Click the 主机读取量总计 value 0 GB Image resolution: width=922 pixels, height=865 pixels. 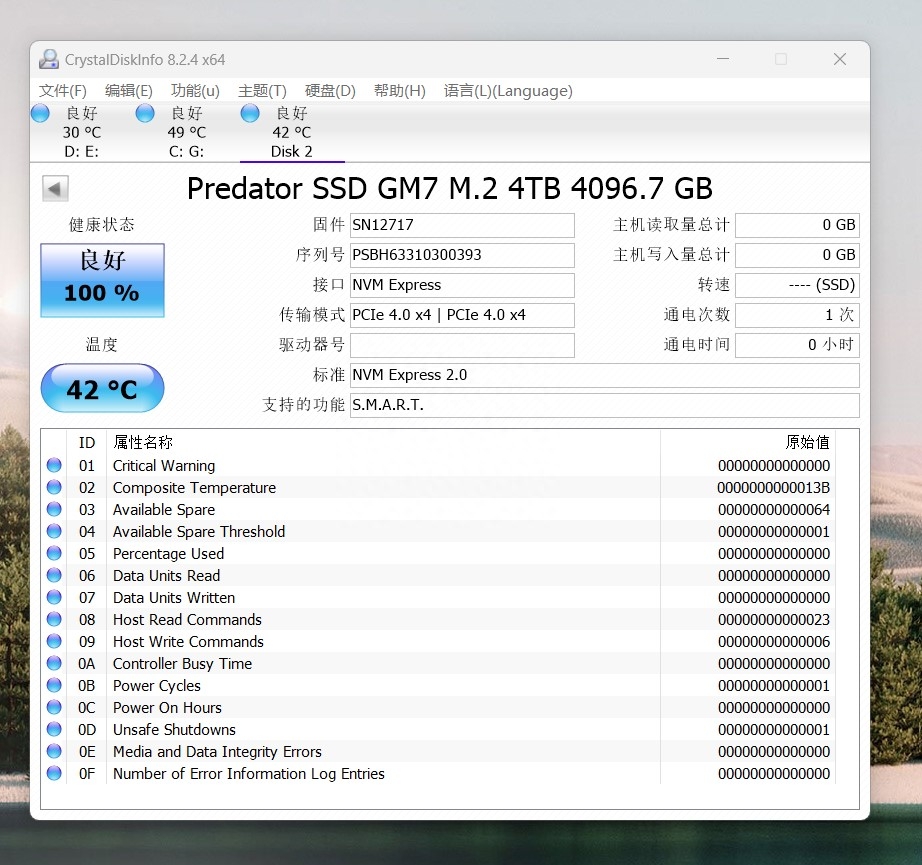(797, 225)
